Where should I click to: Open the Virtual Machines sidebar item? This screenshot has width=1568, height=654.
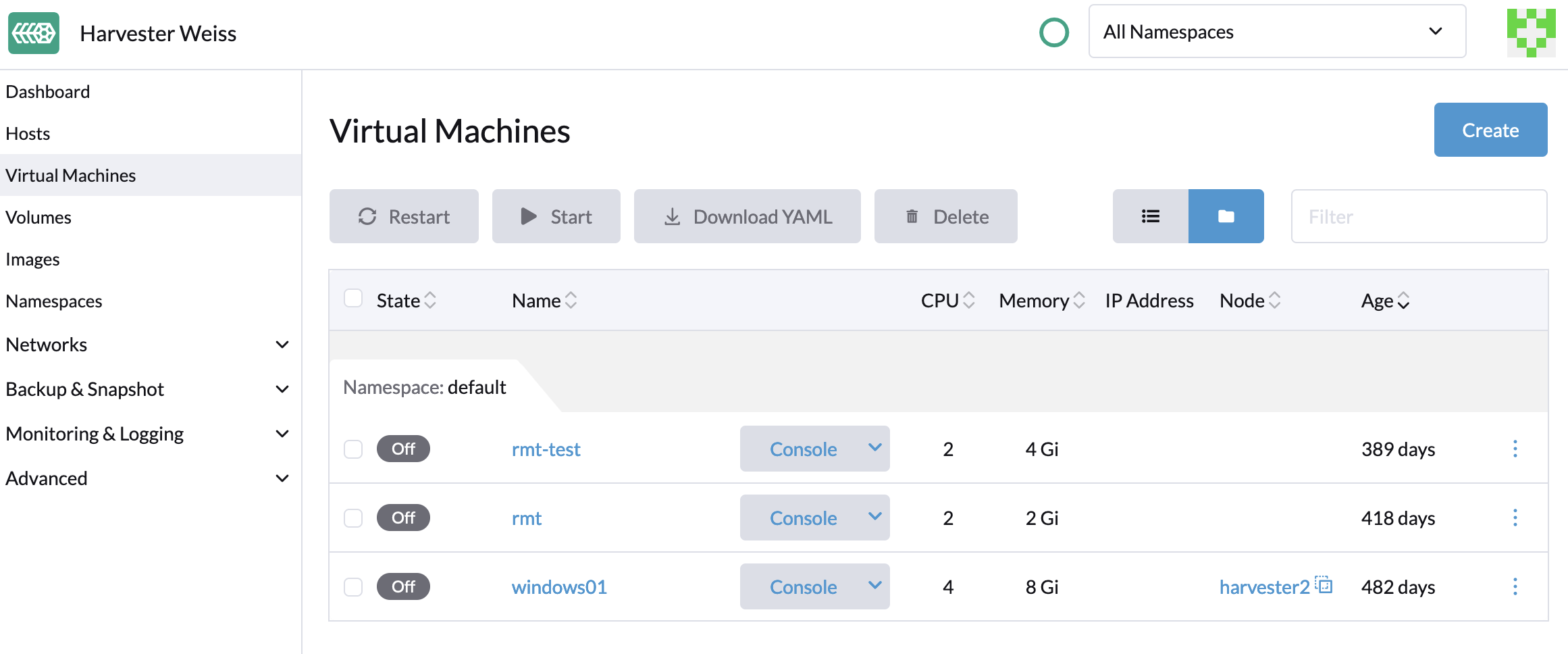pos(70,175)
